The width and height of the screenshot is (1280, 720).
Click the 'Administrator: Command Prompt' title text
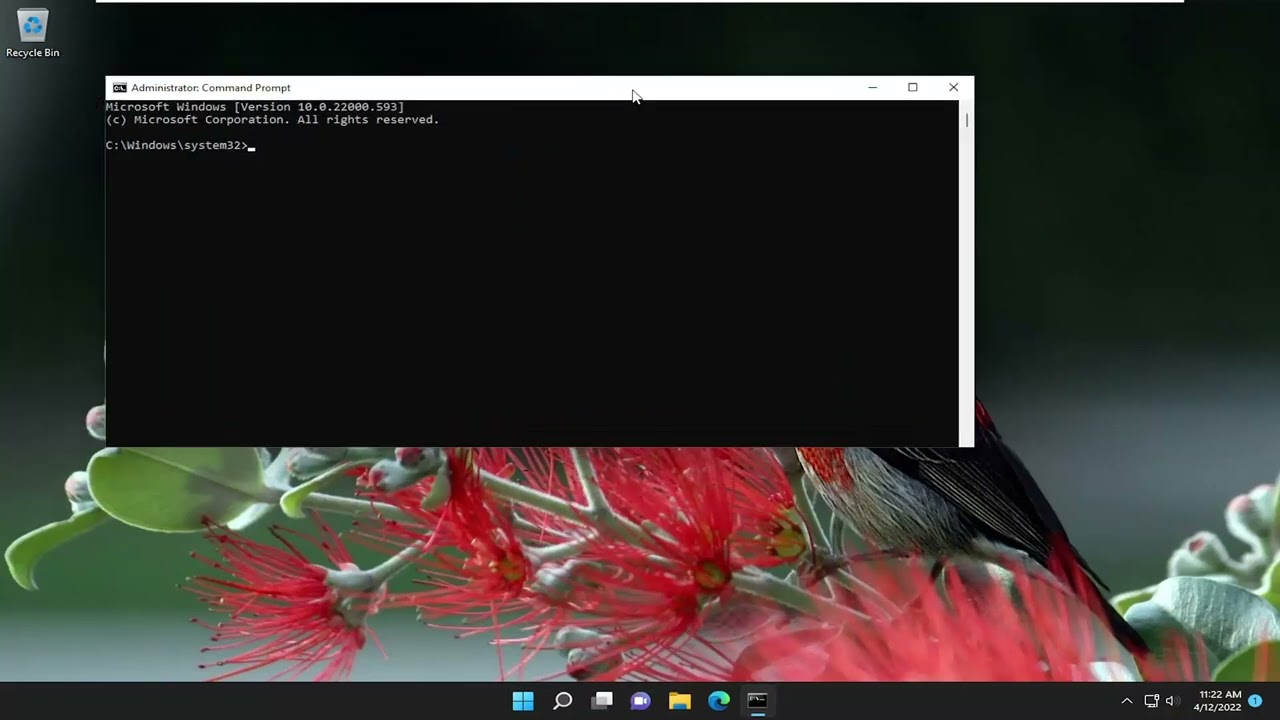(211, 88)
